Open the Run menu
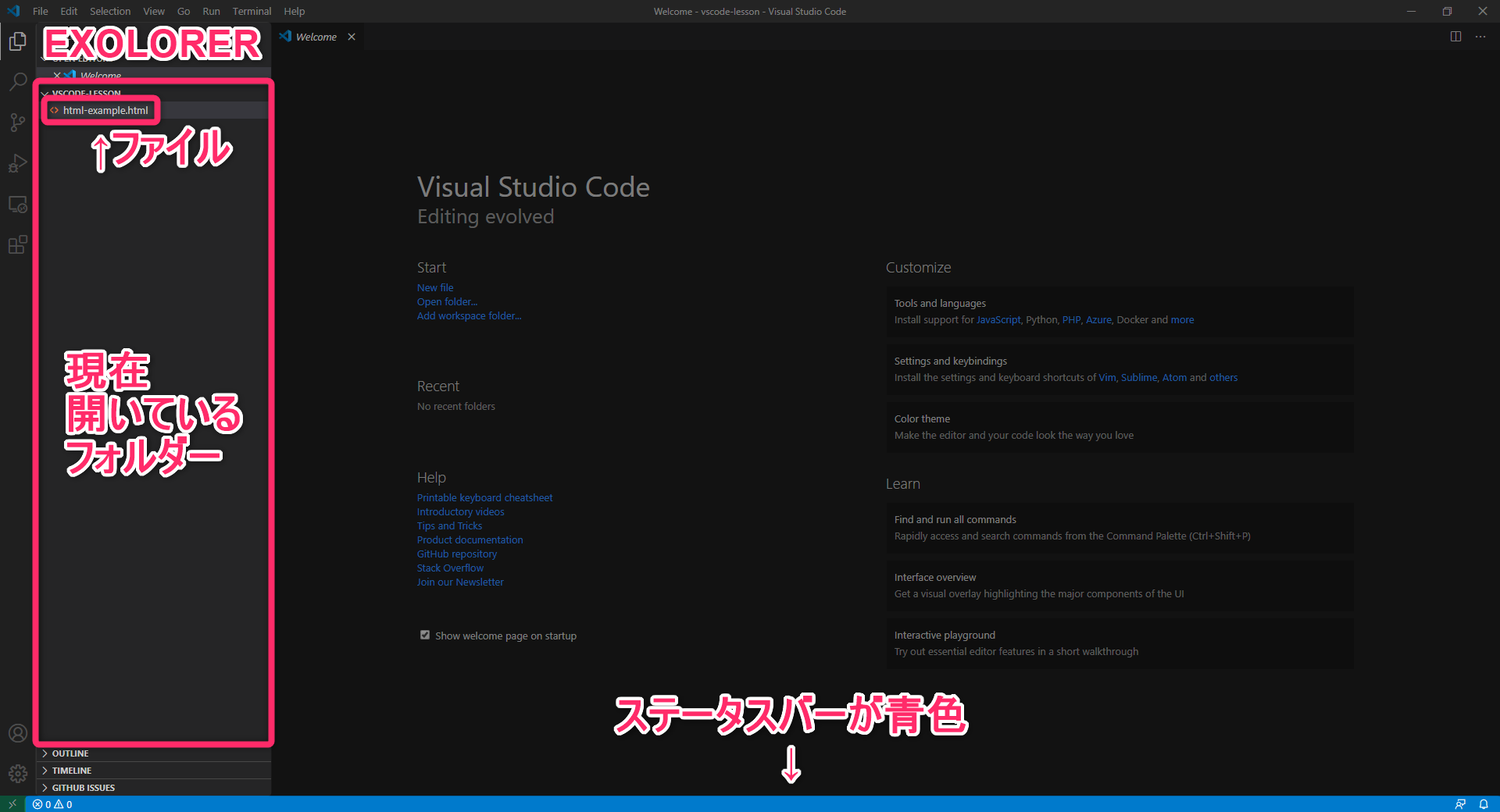 [211, 11]
